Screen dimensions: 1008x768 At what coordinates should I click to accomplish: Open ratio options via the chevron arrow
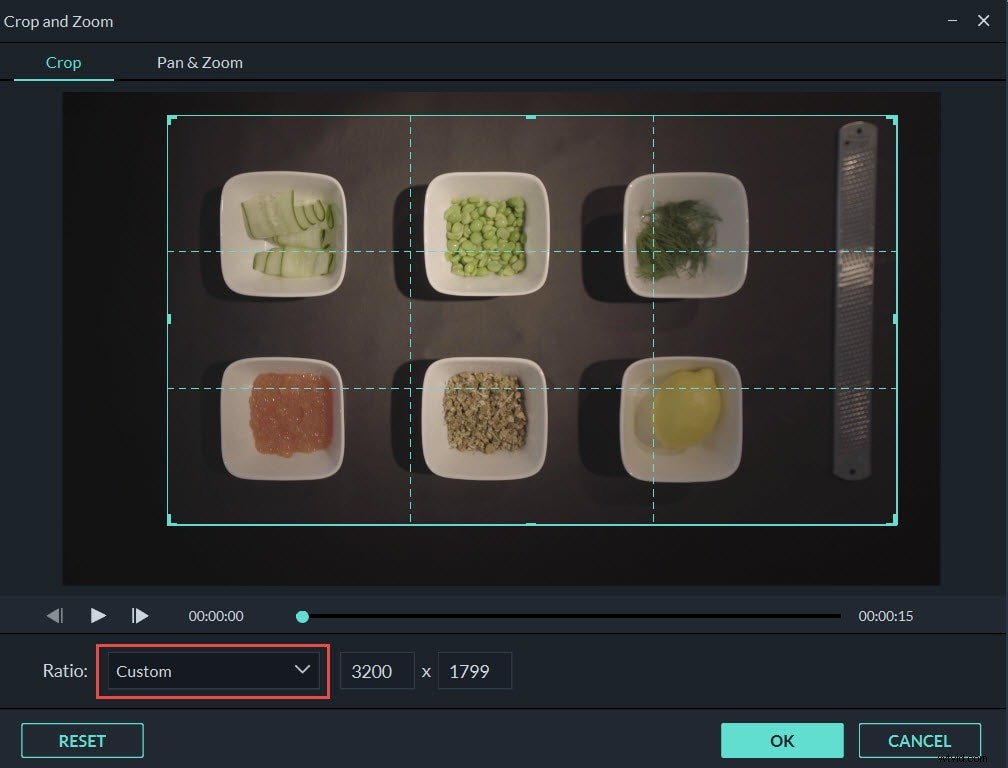point(301,671)
